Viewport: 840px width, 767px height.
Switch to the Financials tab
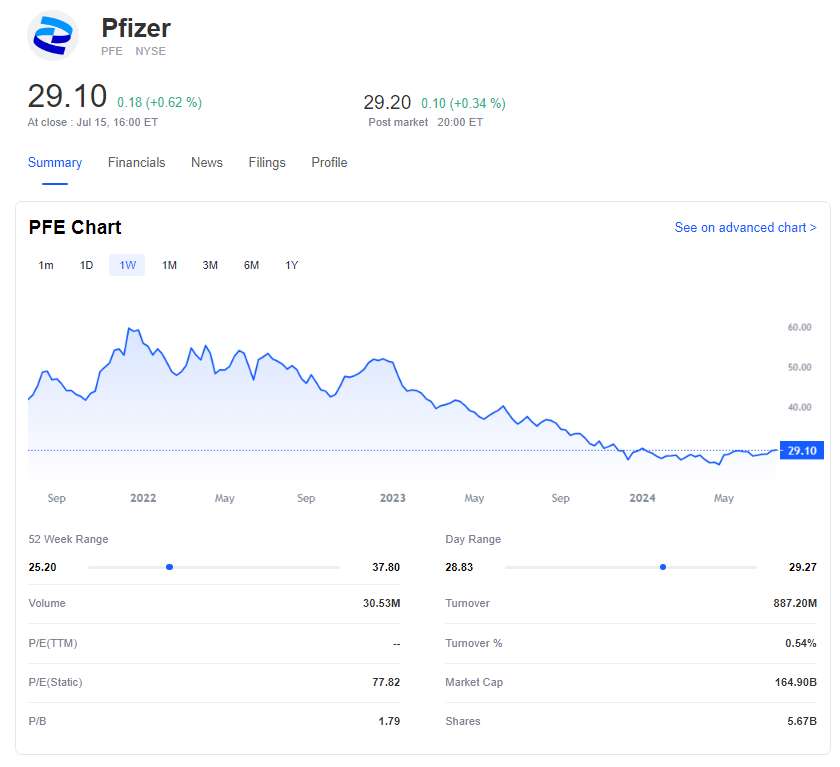(x=137, y=162)
